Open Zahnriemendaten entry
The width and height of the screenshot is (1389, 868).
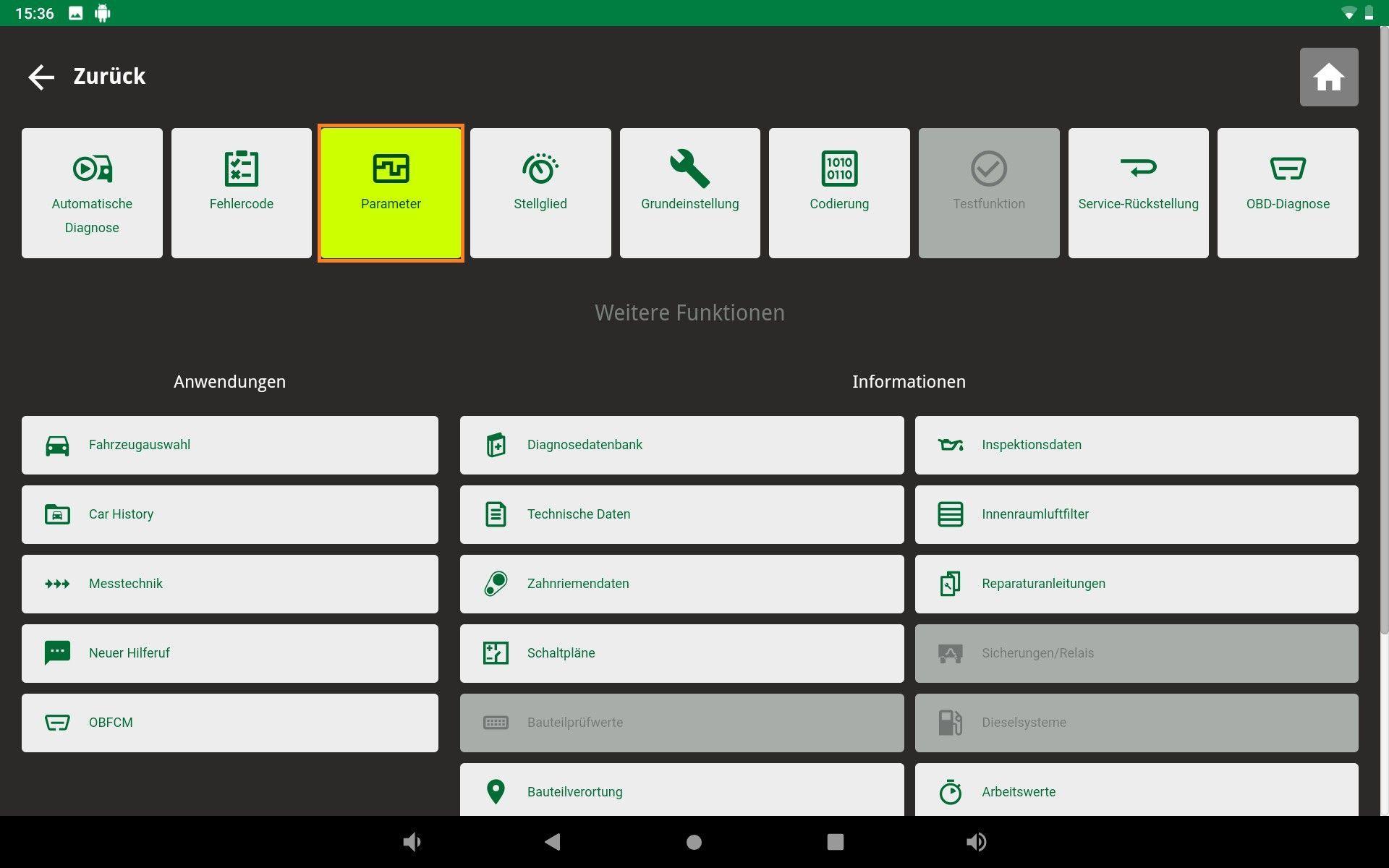pos(682,584)
